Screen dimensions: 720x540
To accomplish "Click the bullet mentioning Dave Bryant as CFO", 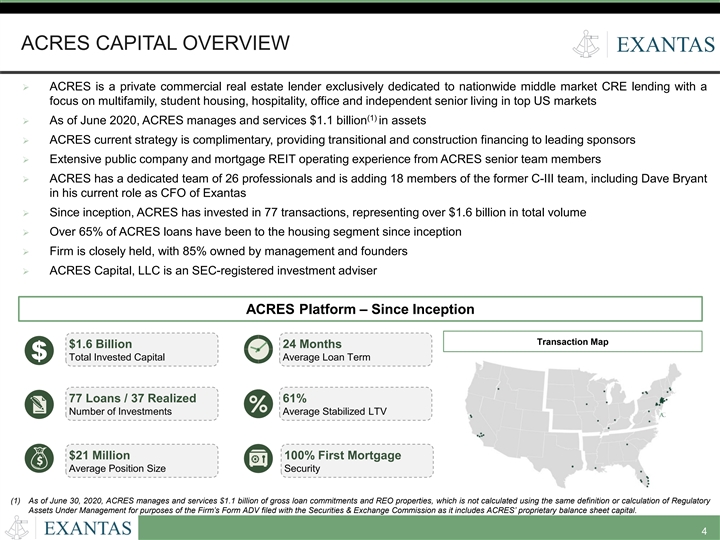I will click(x=378, y=186).
